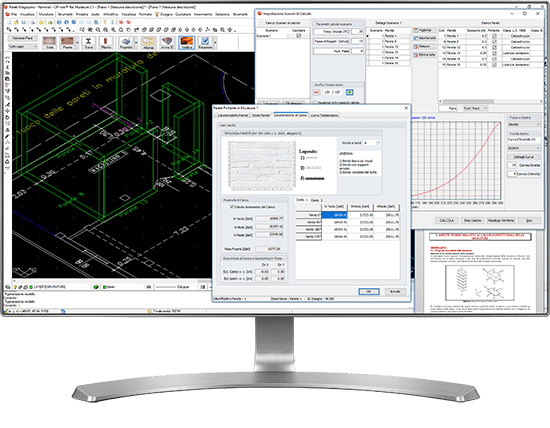Click the Temp. Iniziale value field
Screen dimensions: 550x428
357,32
